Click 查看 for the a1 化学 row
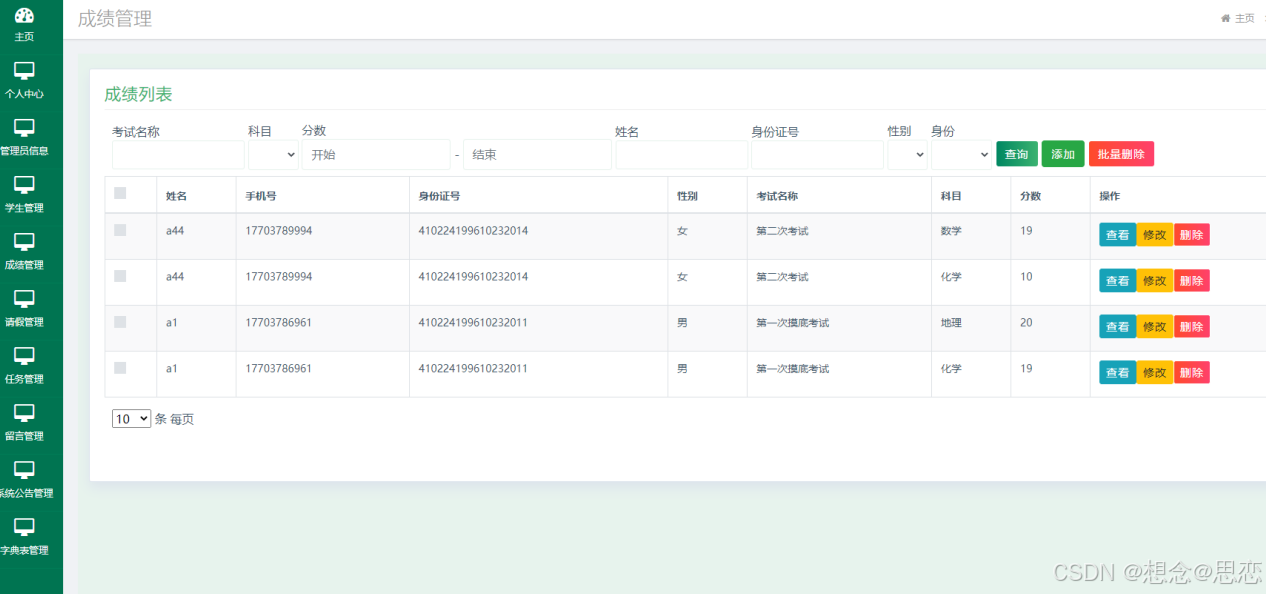Screen dimensions: 1266x594 pos(1118,373)
